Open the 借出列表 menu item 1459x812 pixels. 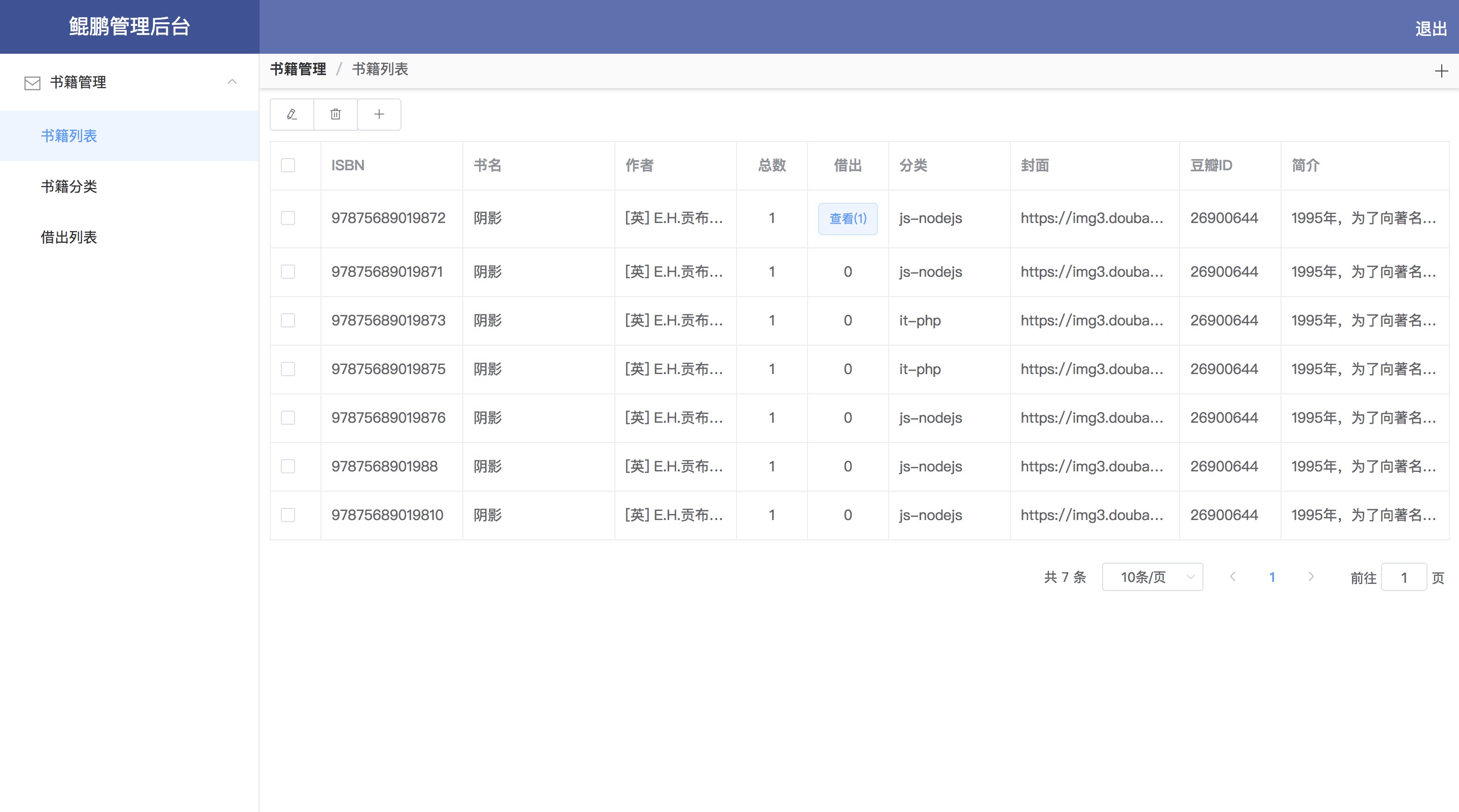click(x=69, y=237)
